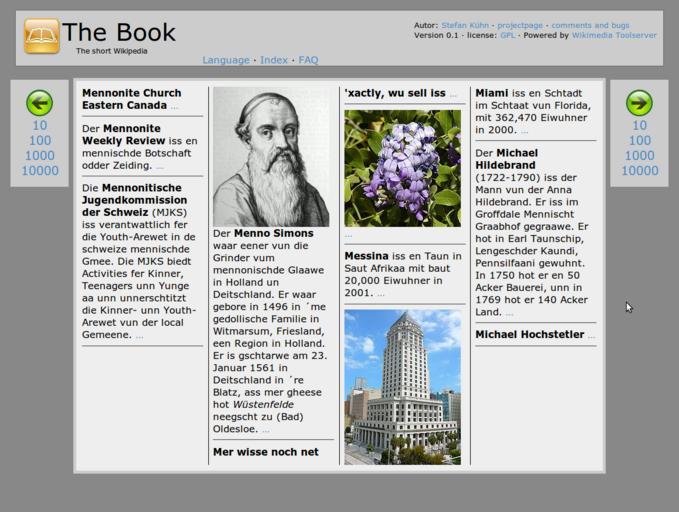Image resolution: width=679 pixels, height=512 pixels.
Task: Click author name Stefan Kühn
Action: 466,25
